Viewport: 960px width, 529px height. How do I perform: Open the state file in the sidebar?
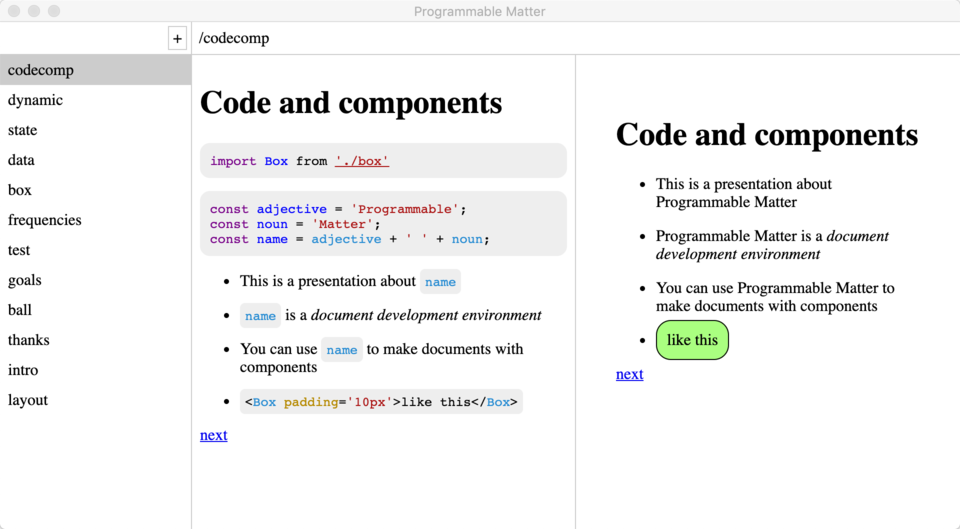pyautogui.click(x=96, y=130)
